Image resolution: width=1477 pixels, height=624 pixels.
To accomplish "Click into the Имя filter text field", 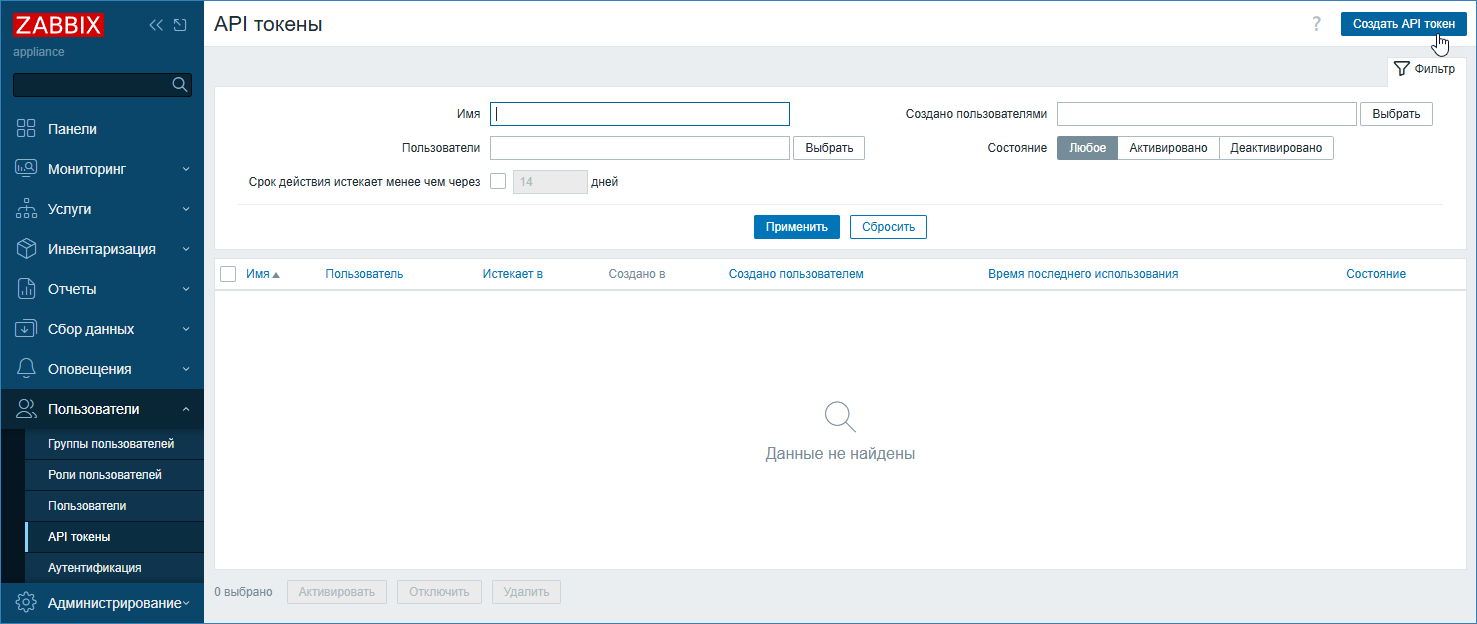I will (640, 114).
